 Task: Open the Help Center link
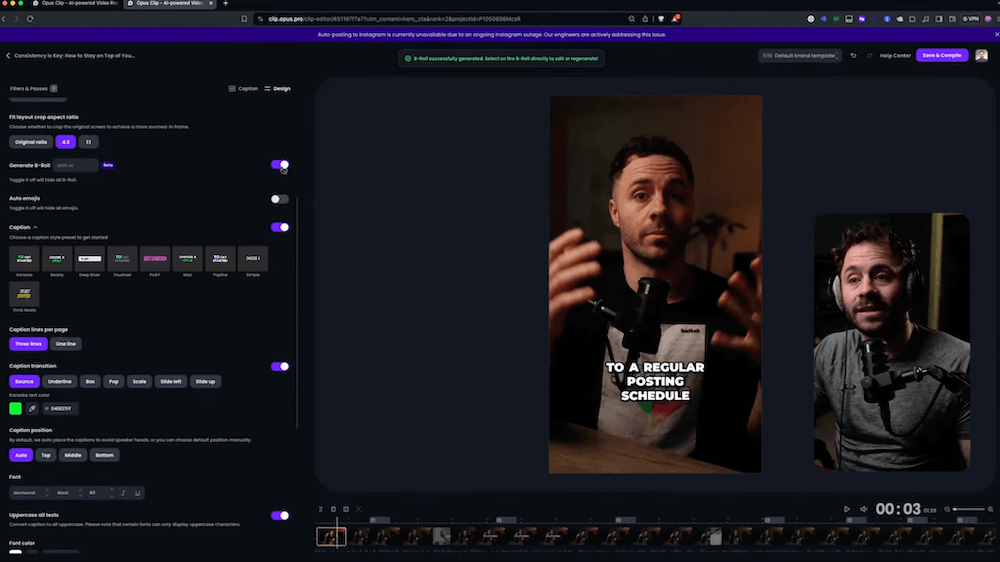coord(895,55)
